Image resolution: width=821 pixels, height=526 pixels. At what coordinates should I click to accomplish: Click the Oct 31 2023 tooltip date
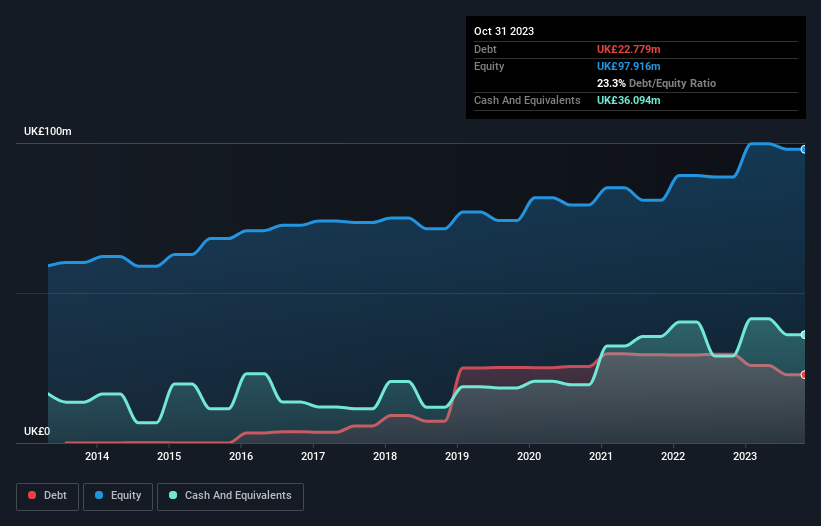pyautogui.click(x=504, y=31)
